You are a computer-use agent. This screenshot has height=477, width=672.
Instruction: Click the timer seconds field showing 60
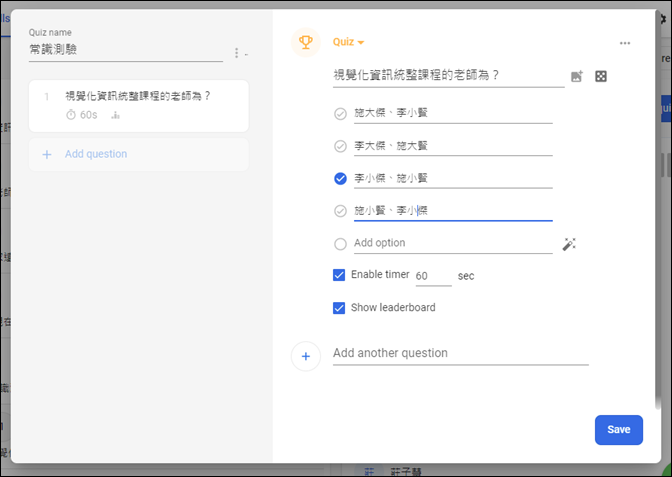click(x=432, y=275)
